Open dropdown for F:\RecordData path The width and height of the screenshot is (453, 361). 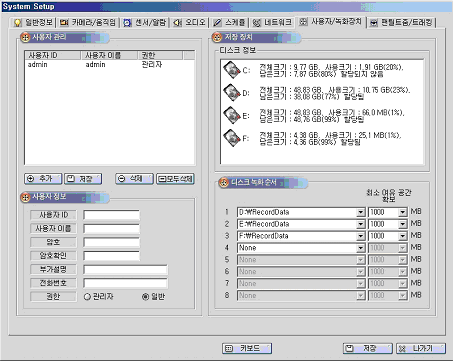tap(360, 236)
